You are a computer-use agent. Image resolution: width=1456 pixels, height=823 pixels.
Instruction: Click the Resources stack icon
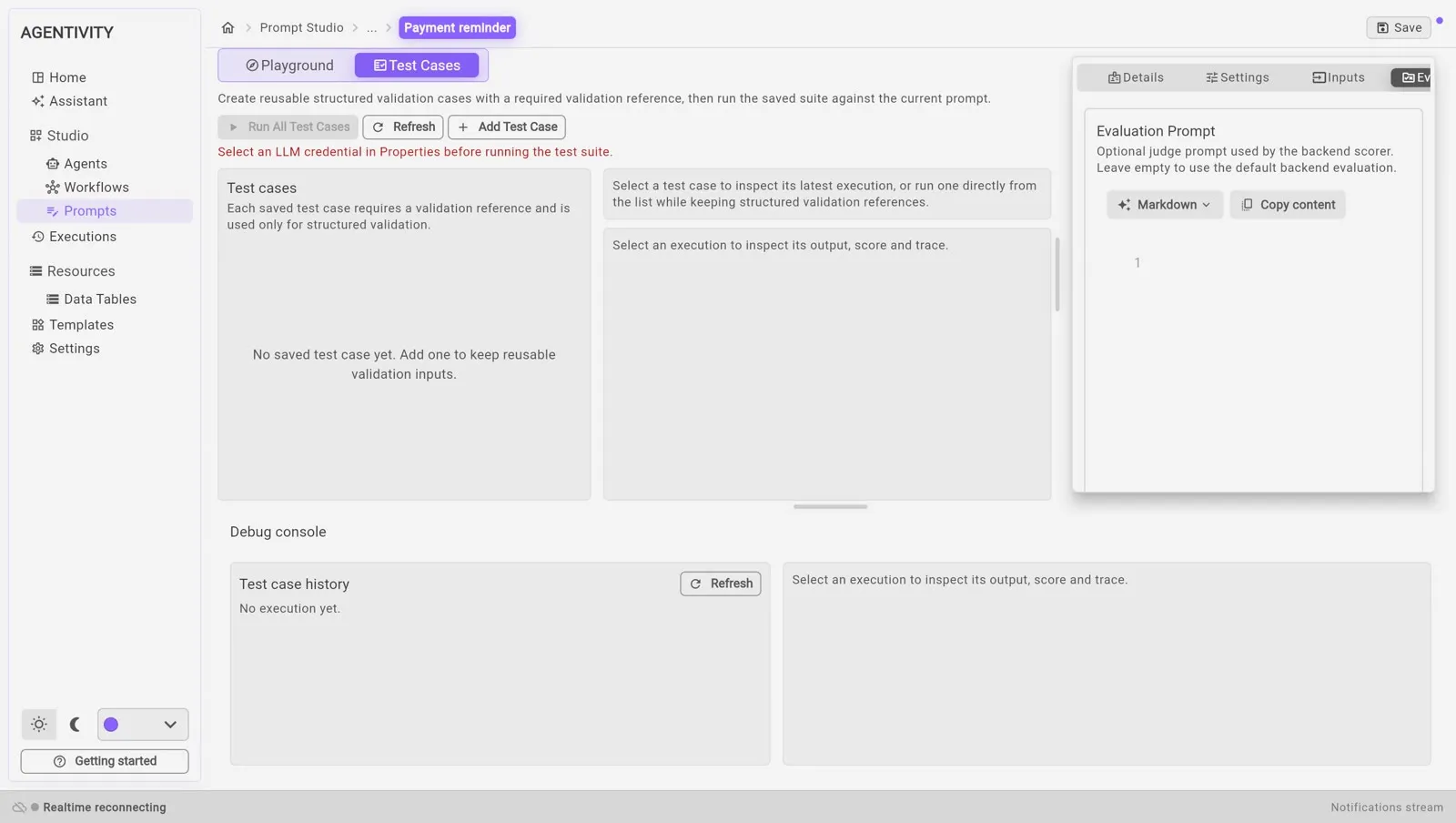click(x=35, y=271)
